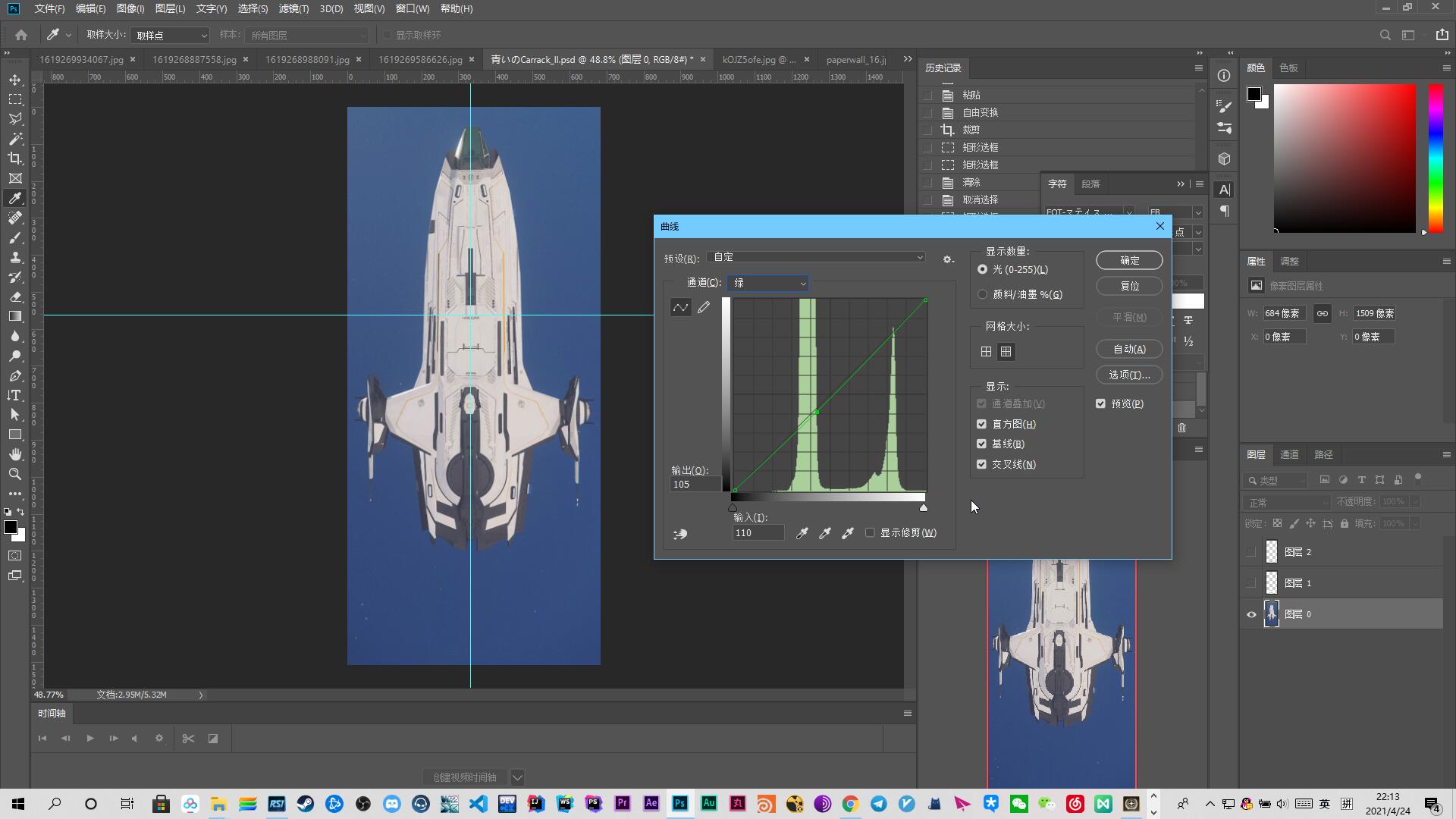Click the 自动(A) button
The image size is (1456, 819).
click(x=1129, y=349)
